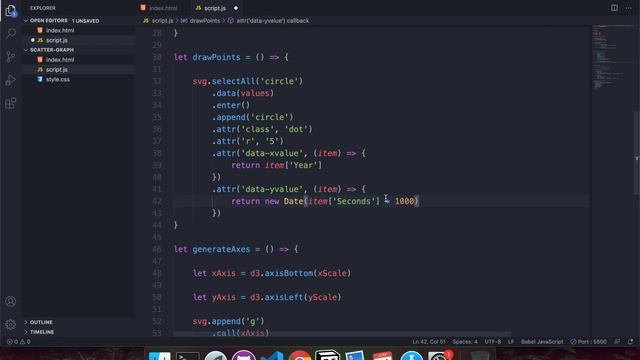Open GitHub Desktop from the dock
Screen dimensions: 640x360
coord(244,356)
